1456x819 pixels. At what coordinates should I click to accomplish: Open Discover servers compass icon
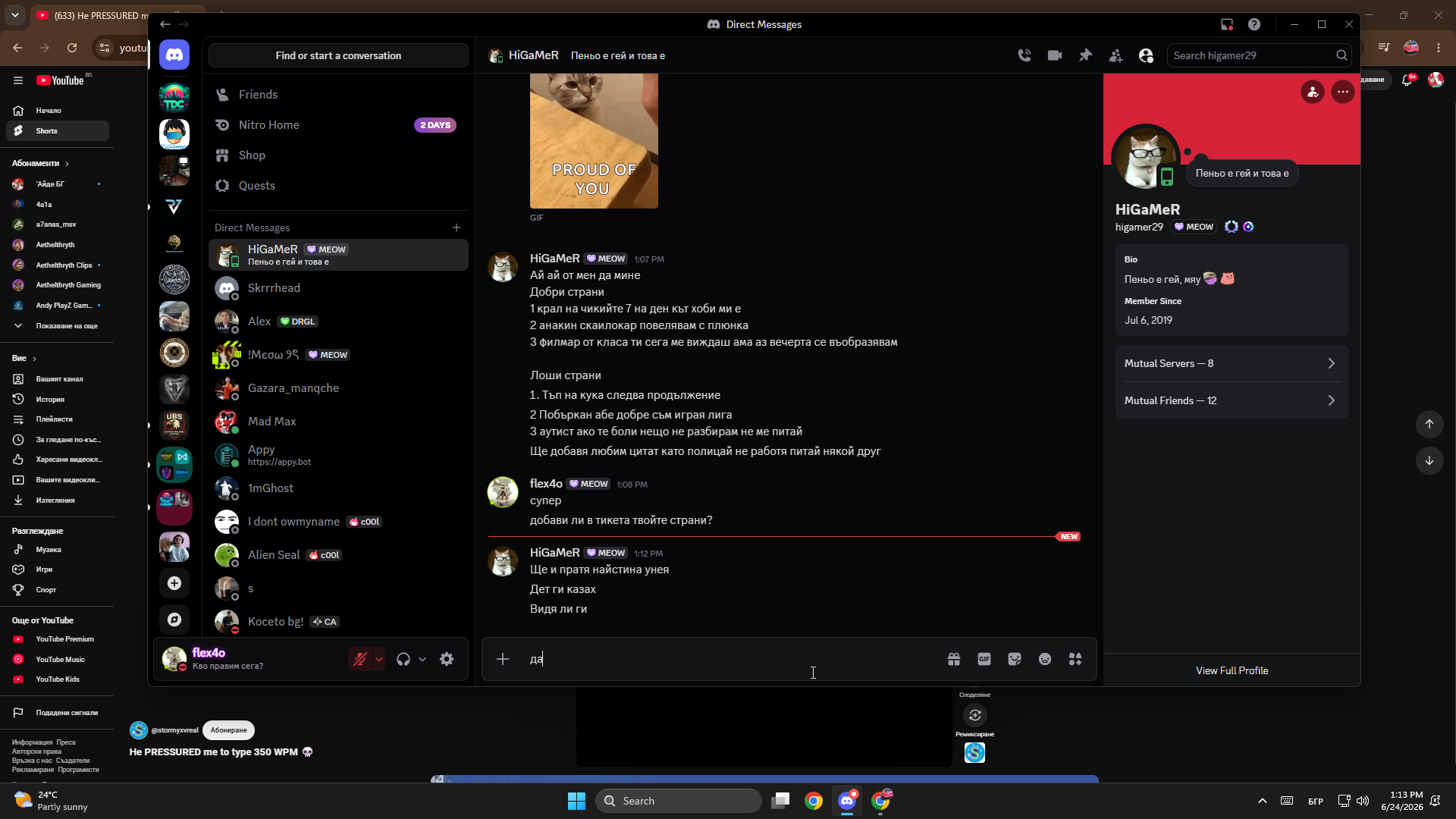tap(174, 620)
